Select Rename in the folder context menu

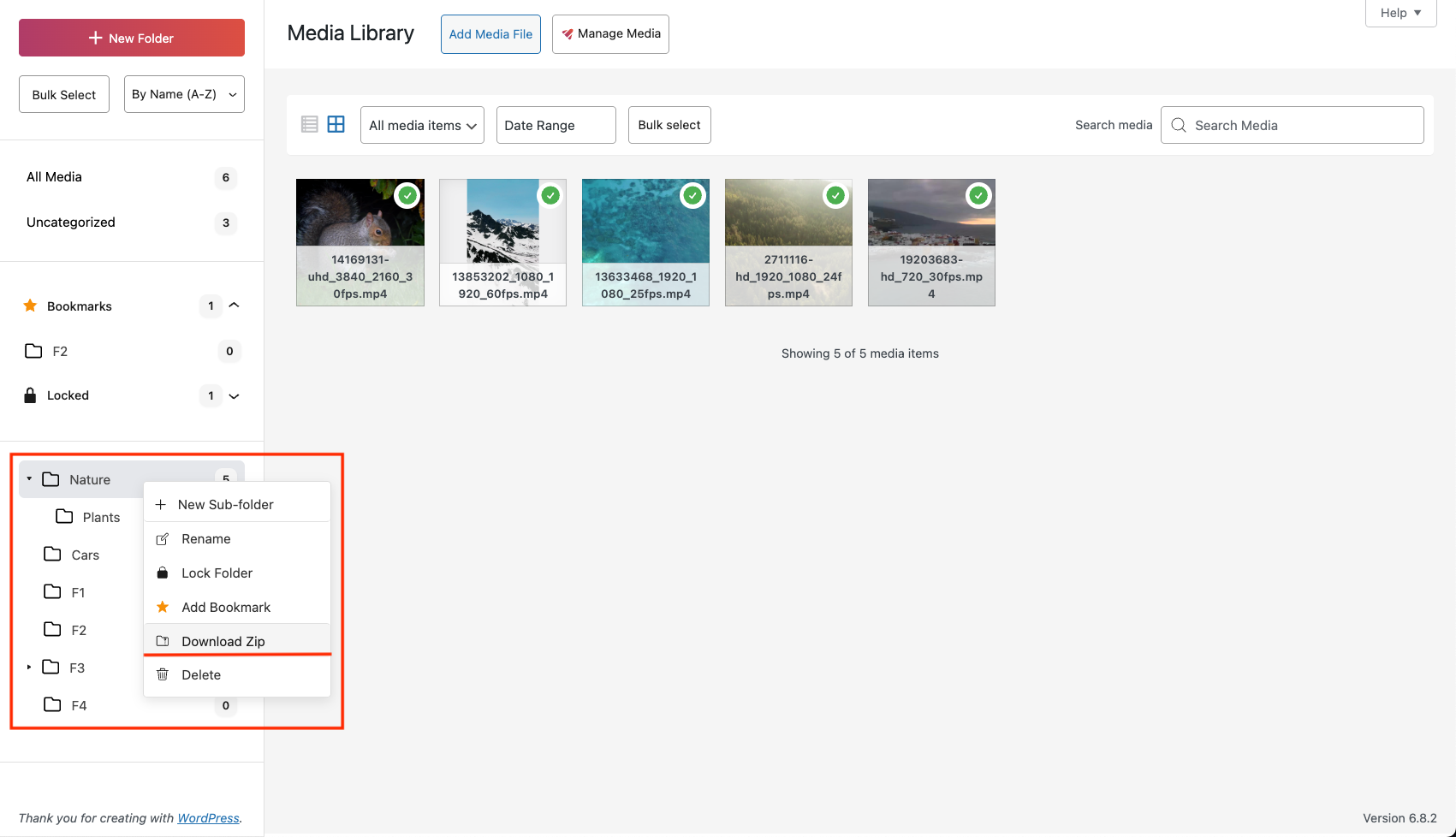(x=205, y=538)
